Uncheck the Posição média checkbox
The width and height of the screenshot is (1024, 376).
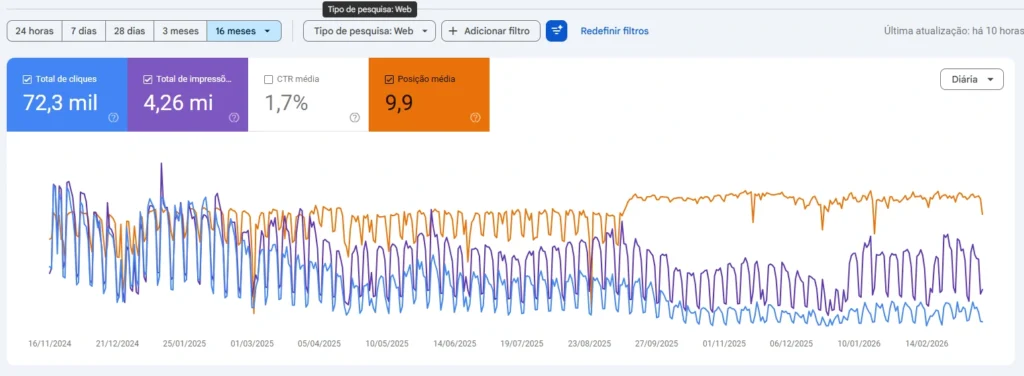pyautogui.click(x=389, y=79)
